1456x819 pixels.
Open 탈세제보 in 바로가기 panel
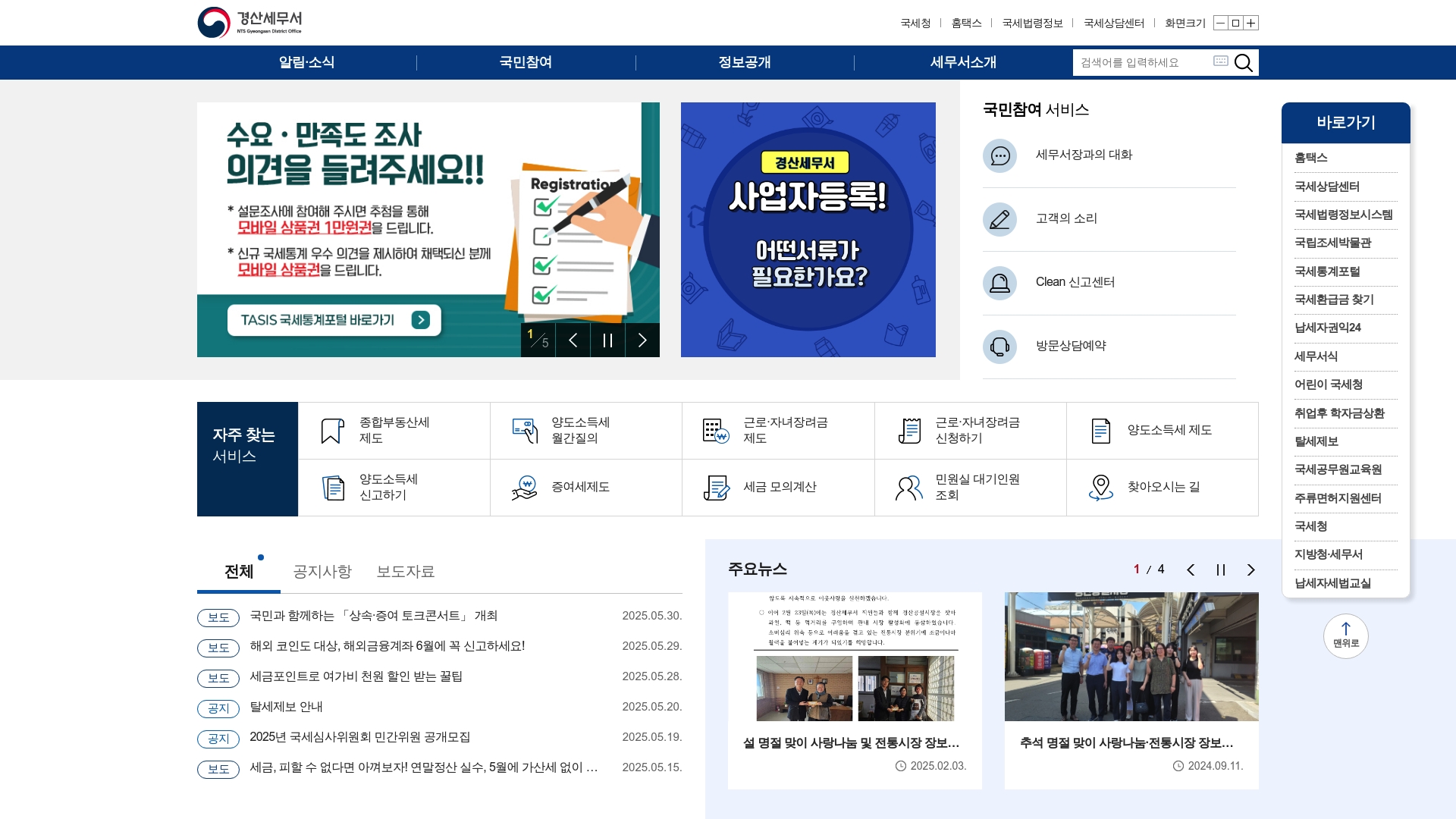(1316, 441)
